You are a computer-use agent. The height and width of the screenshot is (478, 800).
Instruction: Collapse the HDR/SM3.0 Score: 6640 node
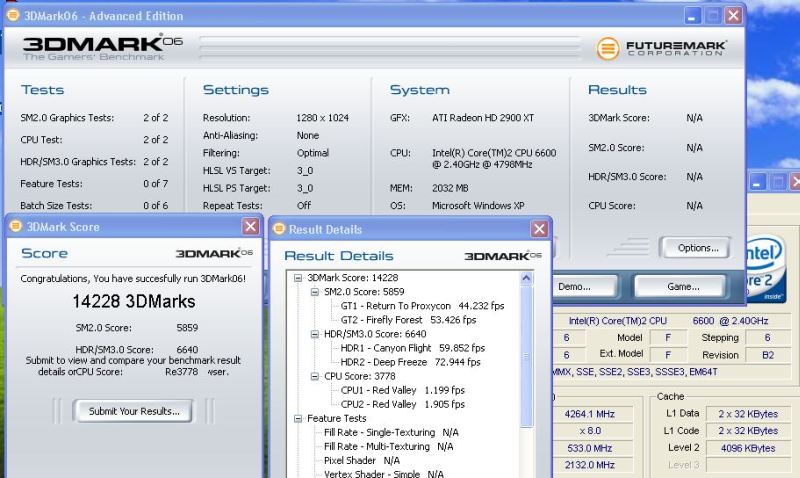tap(315, 334)
